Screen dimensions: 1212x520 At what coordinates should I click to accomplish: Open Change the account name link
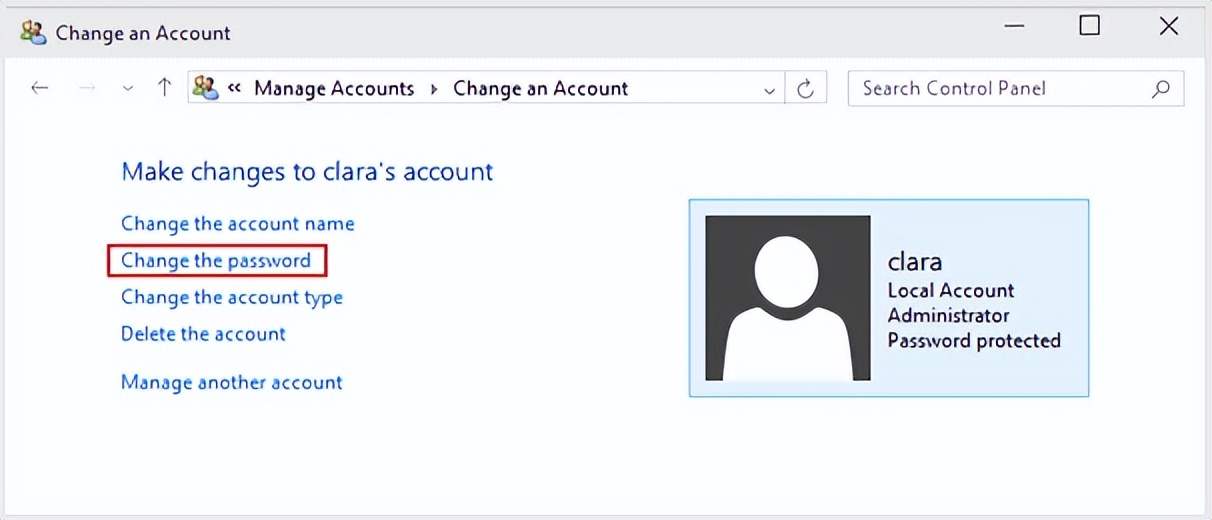(x=237, y=223)
